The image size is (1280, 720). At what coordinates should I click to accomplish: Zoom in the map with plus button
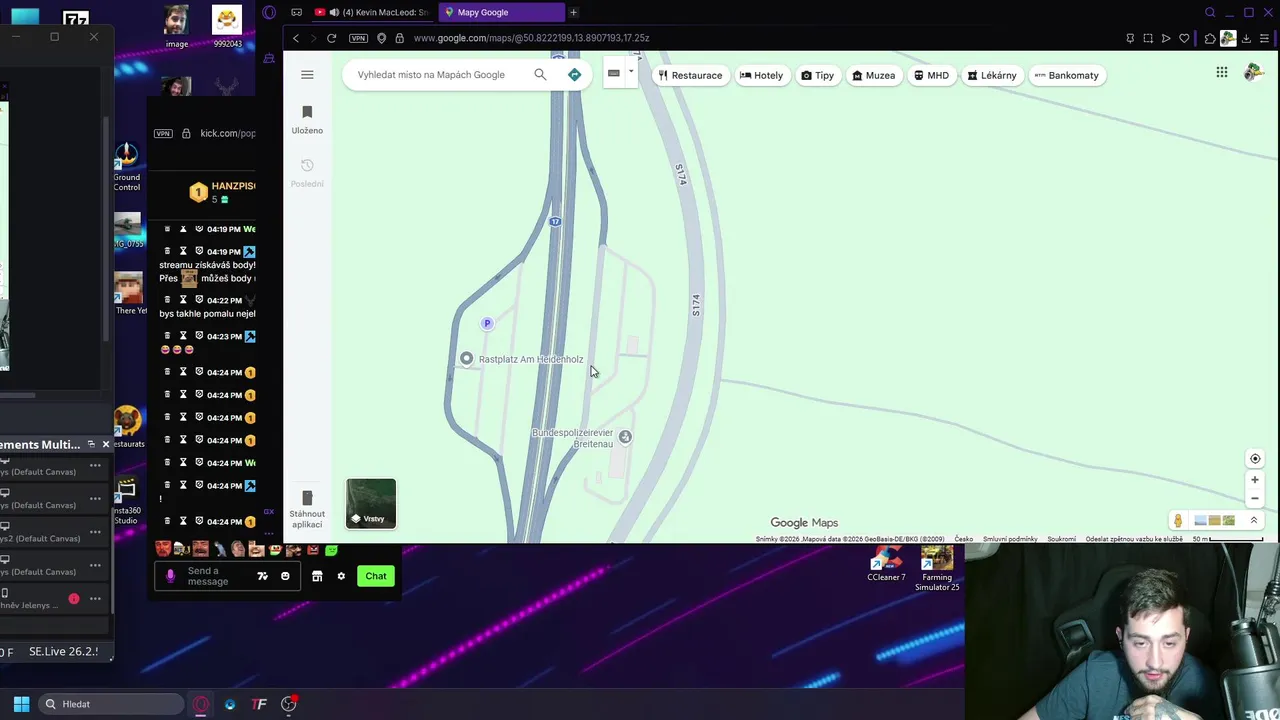(1255, 480)
